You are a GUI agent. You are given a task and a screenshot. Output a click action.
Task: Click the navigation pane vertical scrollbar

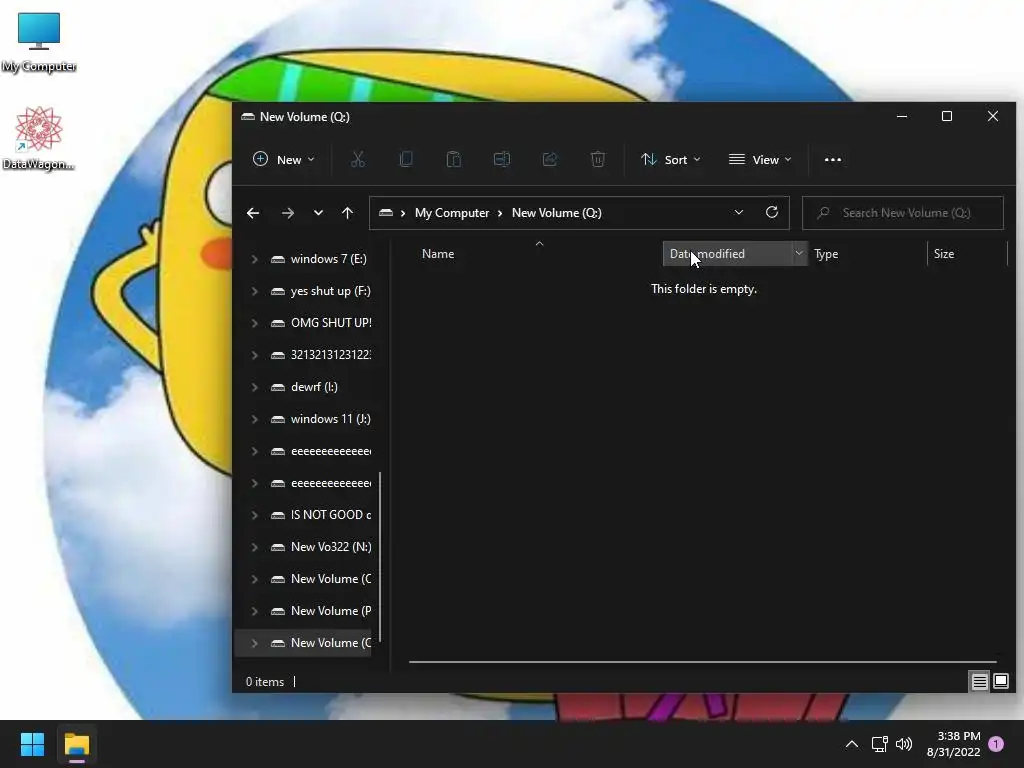pos(379,557)
